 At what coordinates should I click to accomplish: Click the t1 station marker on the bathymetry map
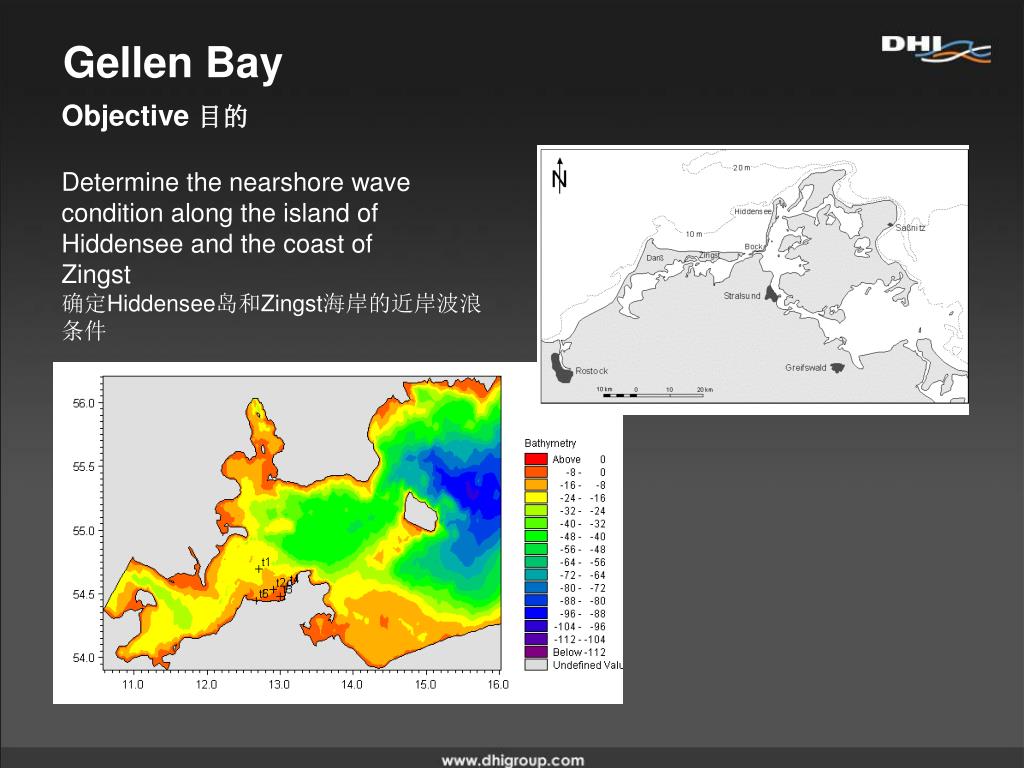[259, 569]
